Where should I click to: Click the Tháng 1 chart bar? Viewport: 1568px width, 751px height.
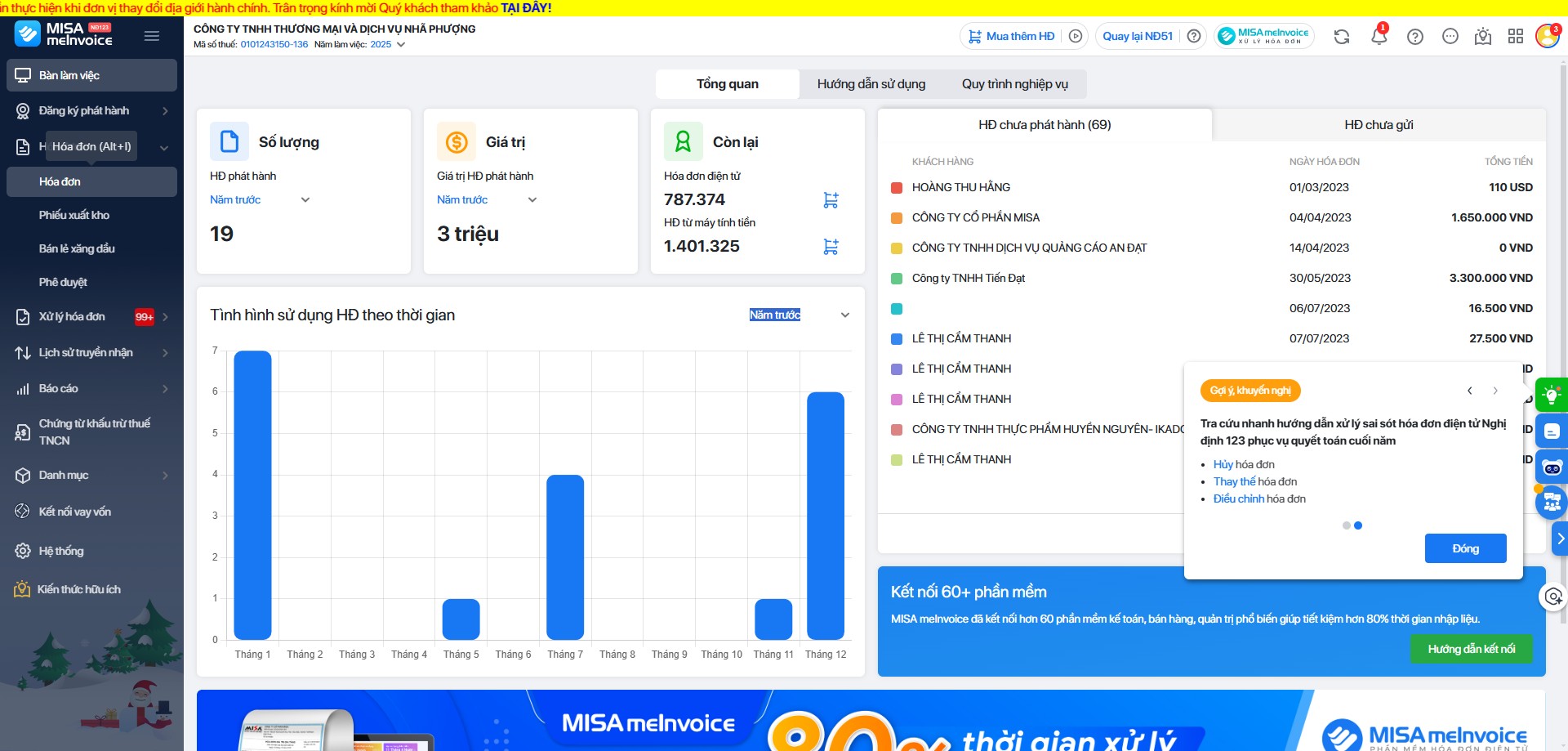pos(252,495)
